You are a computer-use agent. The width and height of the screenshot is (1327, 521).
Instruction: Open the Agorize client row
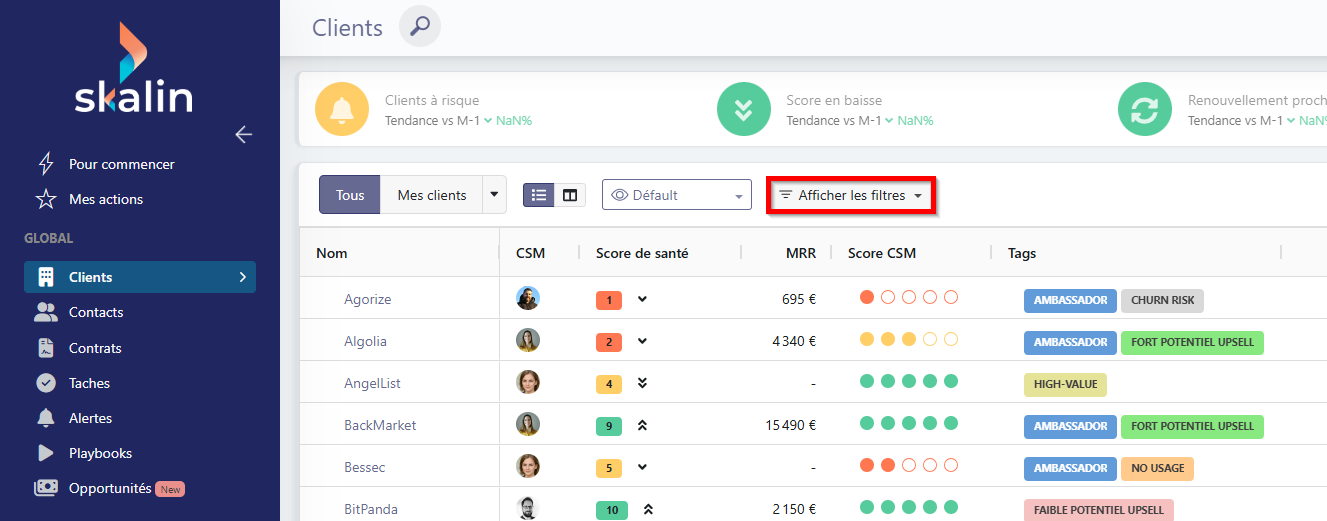[367, 299]
